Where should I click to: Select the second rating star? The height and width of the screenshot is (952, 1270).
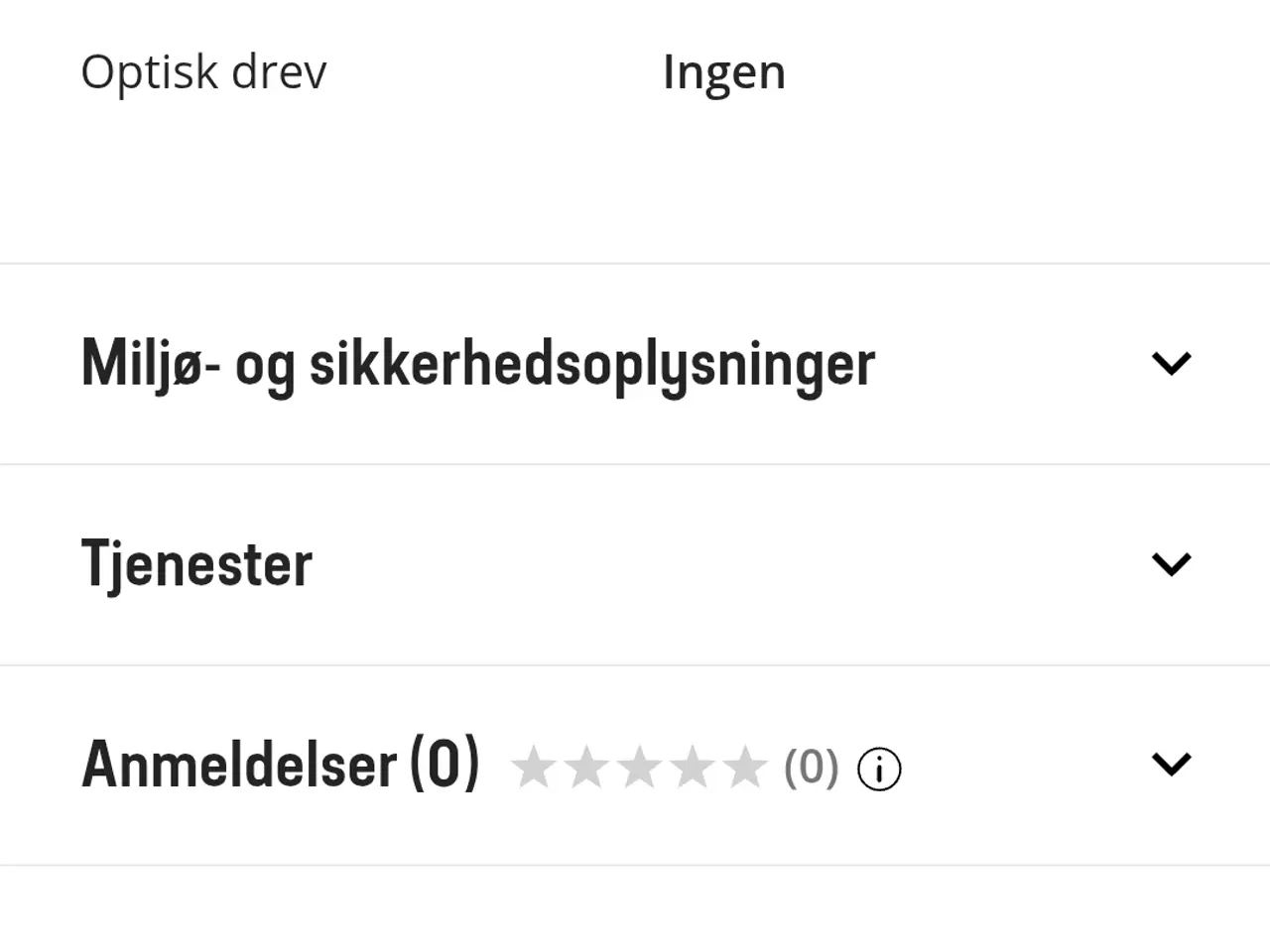pyautogui.click(x=586, y=768)
